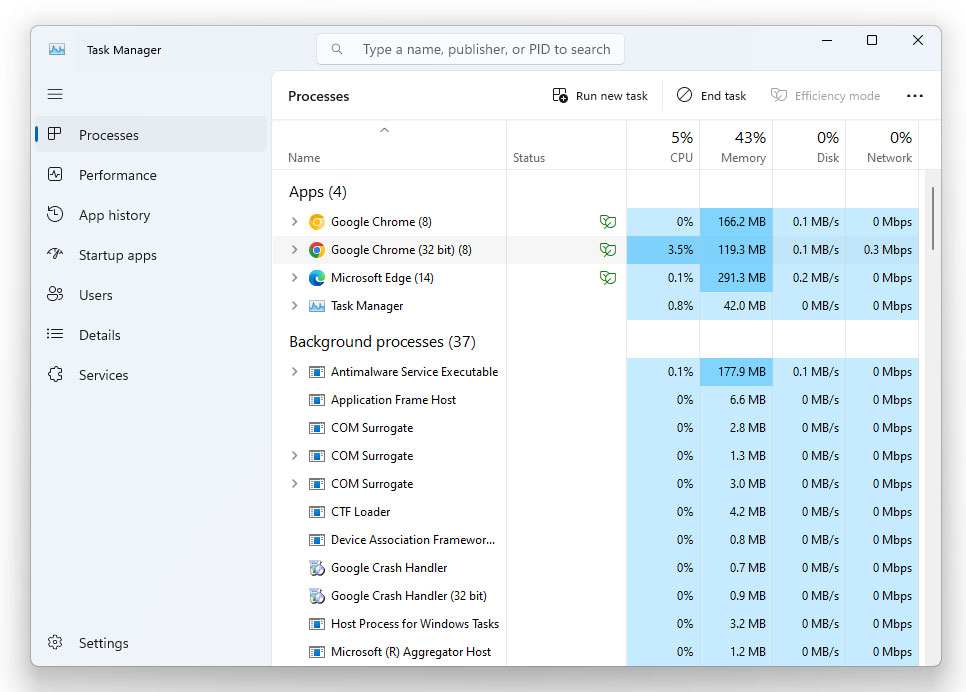Open the App history page
The width and height of the screenshot is (966, 692).
click(x=151, y=215)
